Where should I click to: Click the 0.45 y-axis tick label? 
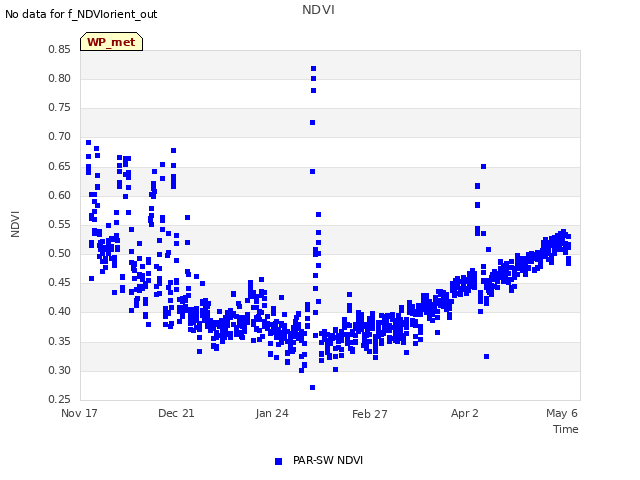point(60,282)
